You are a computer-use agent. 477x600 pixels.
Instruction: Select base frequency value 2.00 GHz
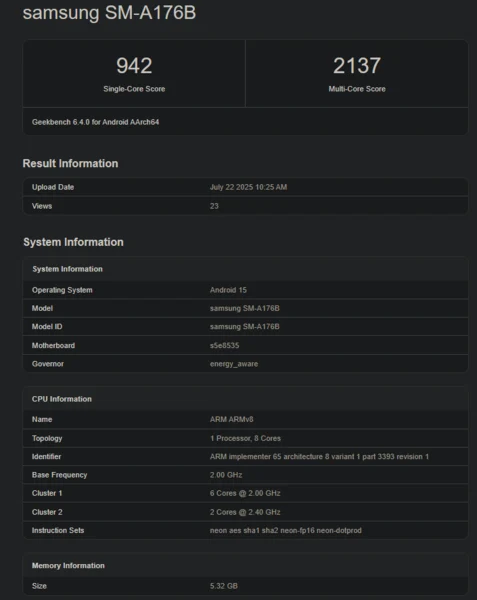click(x=226, y=475)
